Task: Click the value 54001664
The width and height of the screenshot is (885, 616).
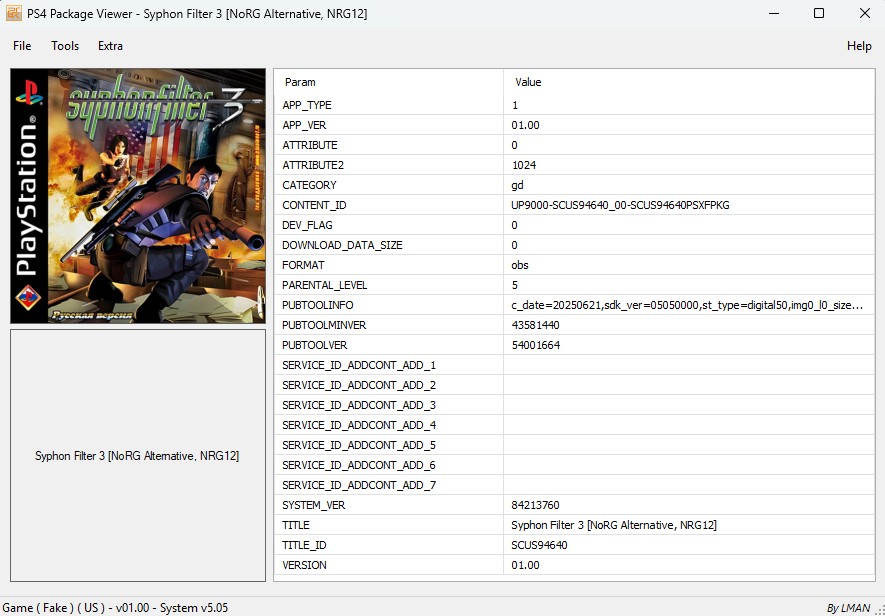Action: [x=536, y=345]
